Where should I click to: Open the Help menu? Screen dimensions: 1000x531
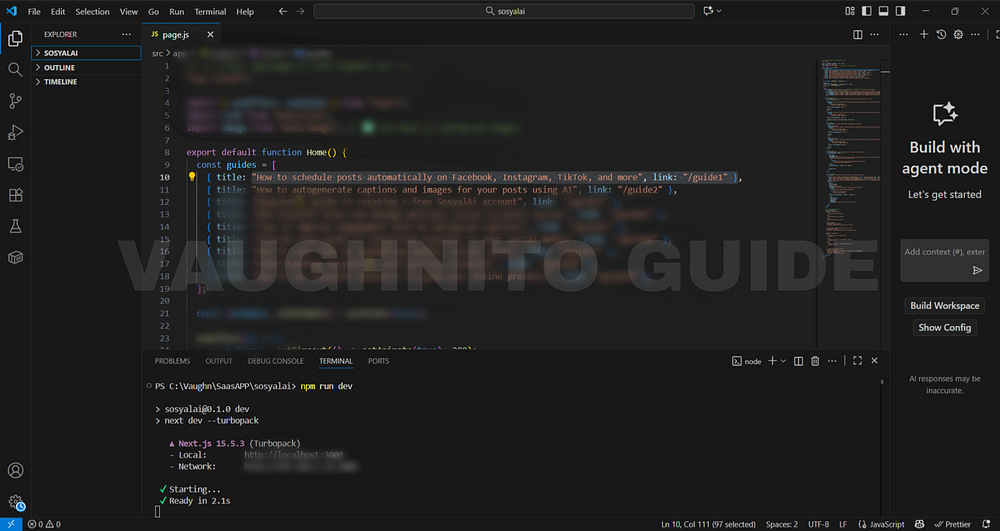point(245,11)
